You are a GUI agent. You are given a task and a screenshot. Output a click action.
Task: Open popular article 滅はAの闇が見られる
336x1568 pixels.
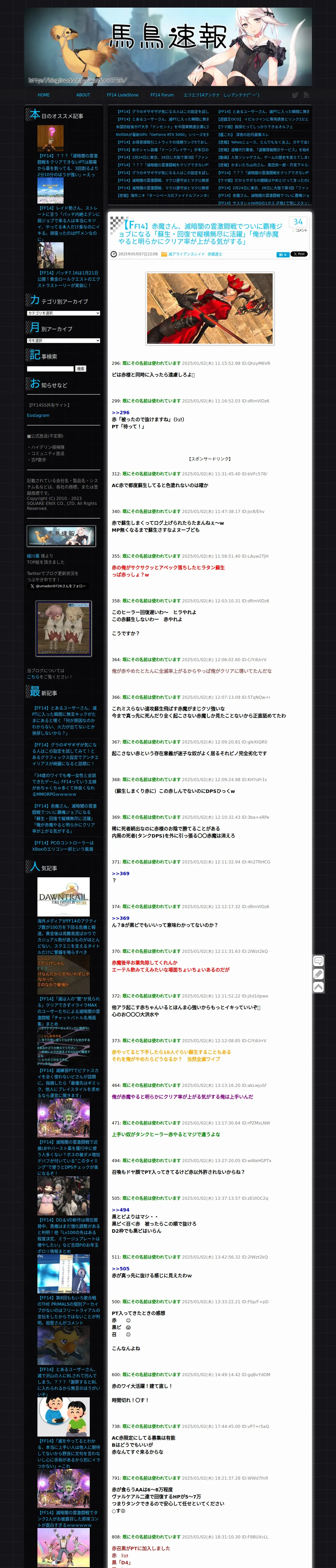tap(68, 1012)
